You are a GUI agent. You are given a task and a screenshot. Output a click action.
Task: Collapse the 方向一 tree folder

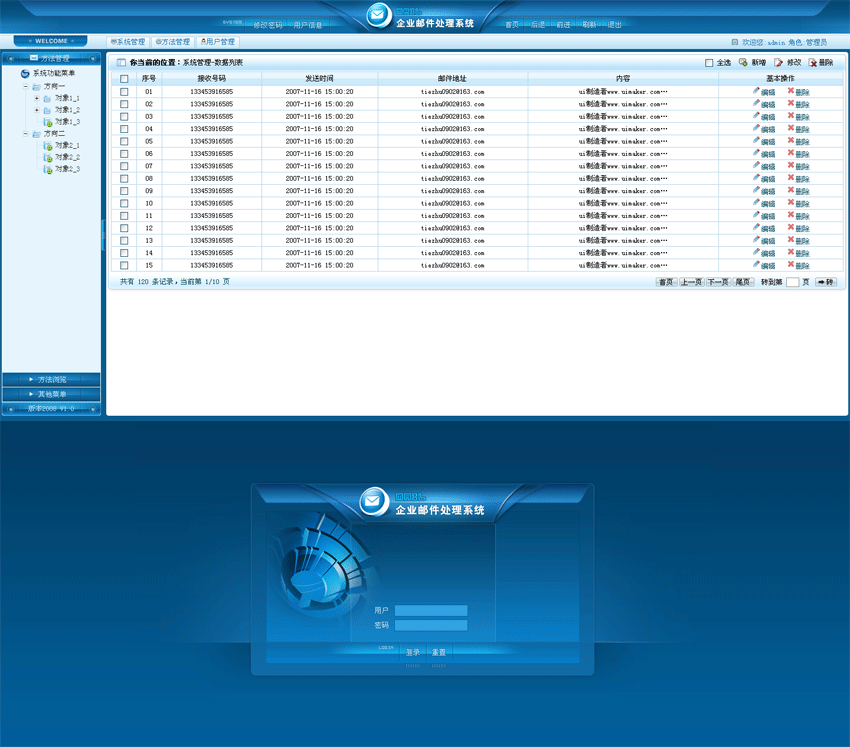(25, 86)
